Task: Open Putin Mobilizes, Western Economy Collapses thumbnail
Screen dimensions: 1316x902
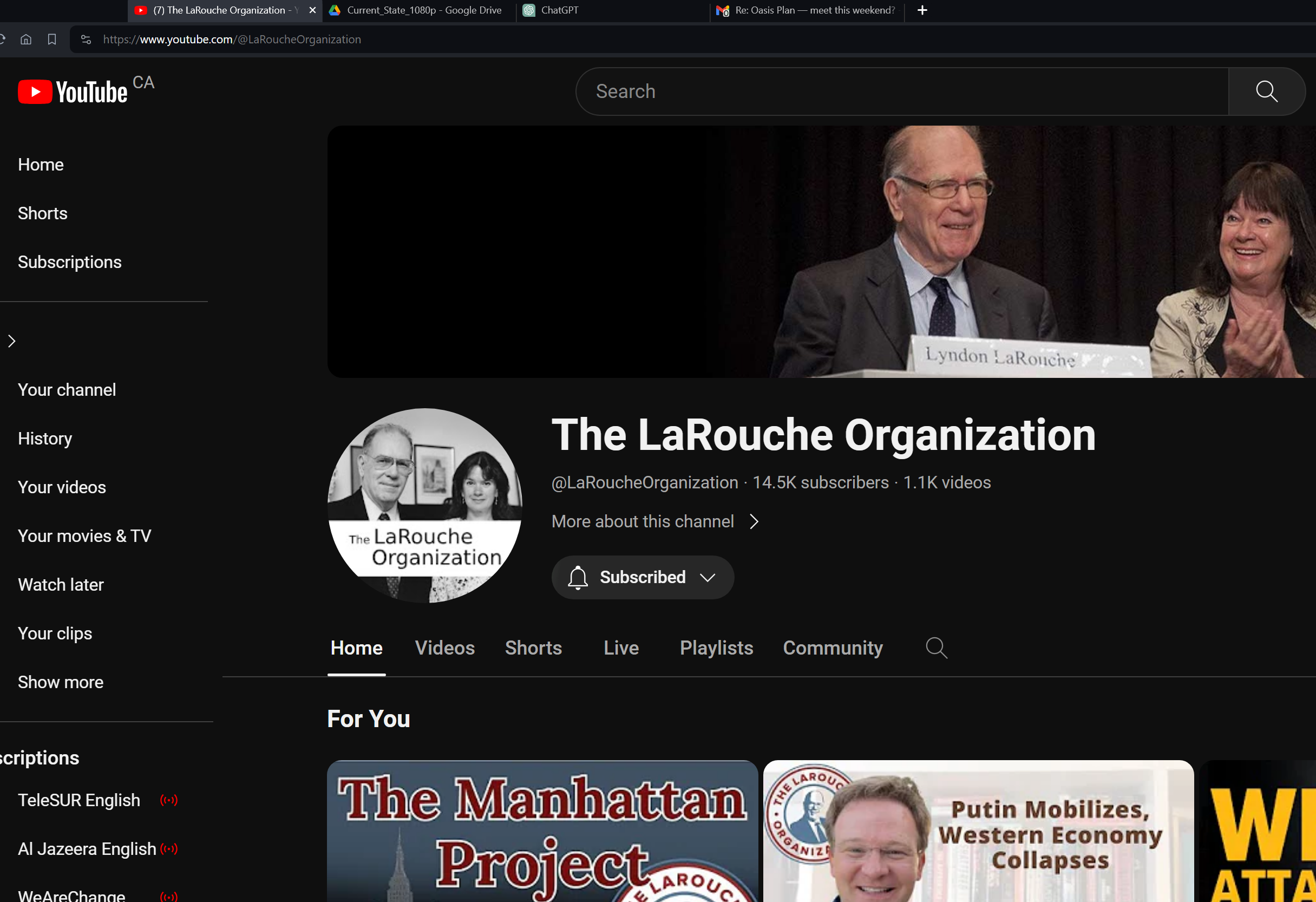Action: (x=979, y=831)
